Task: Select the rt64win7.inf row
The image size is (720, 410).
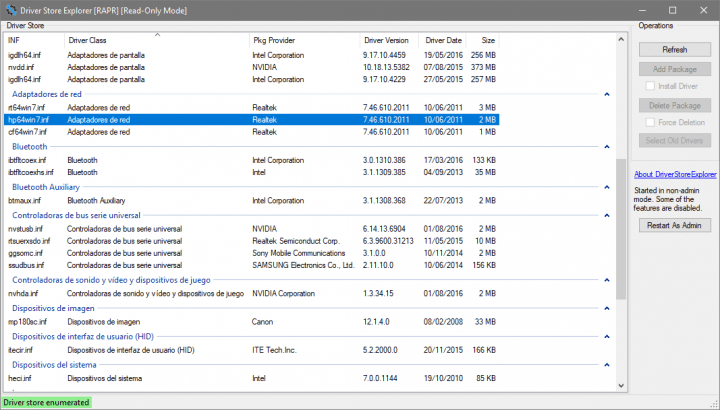Action: point(252,108)
